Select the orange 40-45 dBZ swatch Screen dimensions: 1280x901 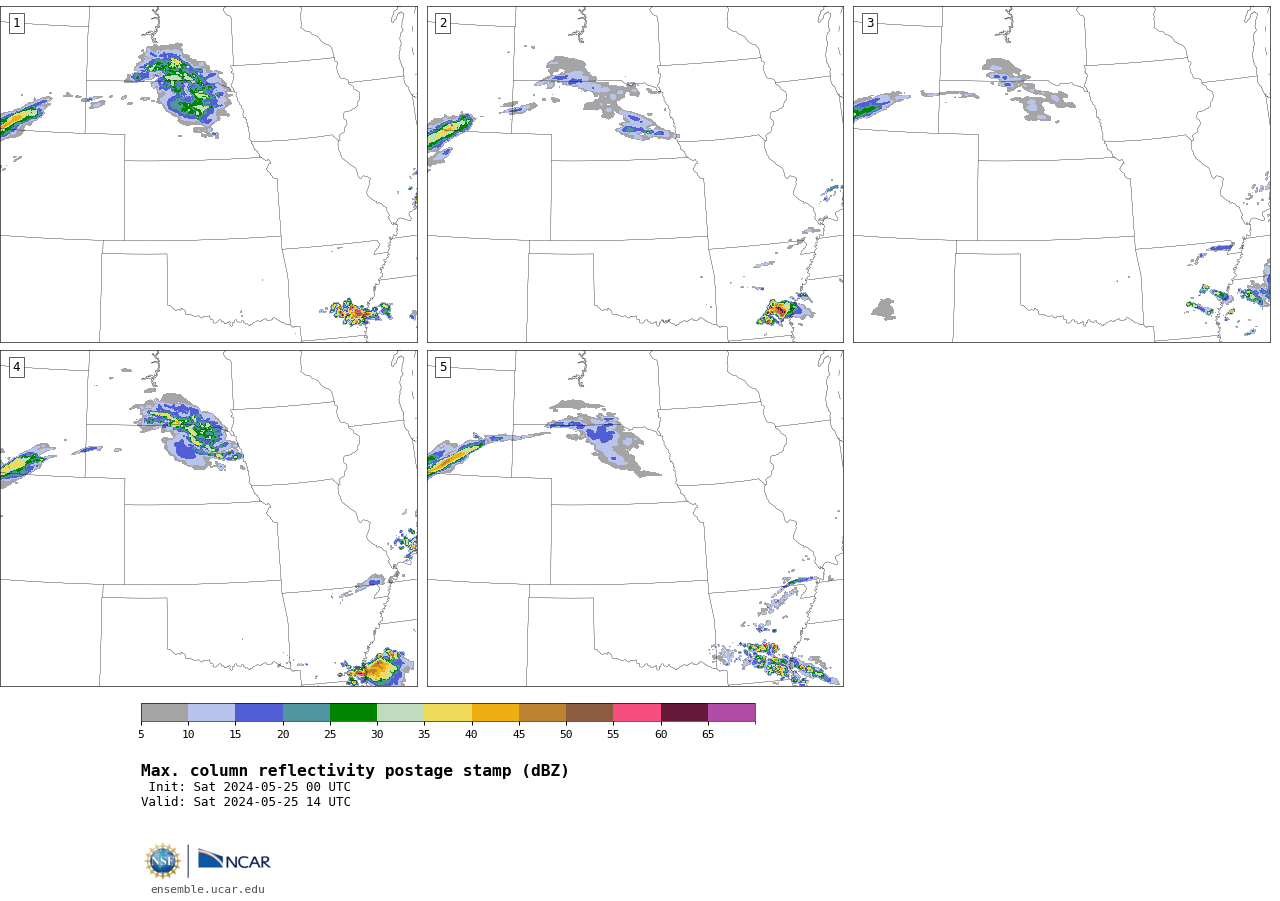[x=495, y=712]
